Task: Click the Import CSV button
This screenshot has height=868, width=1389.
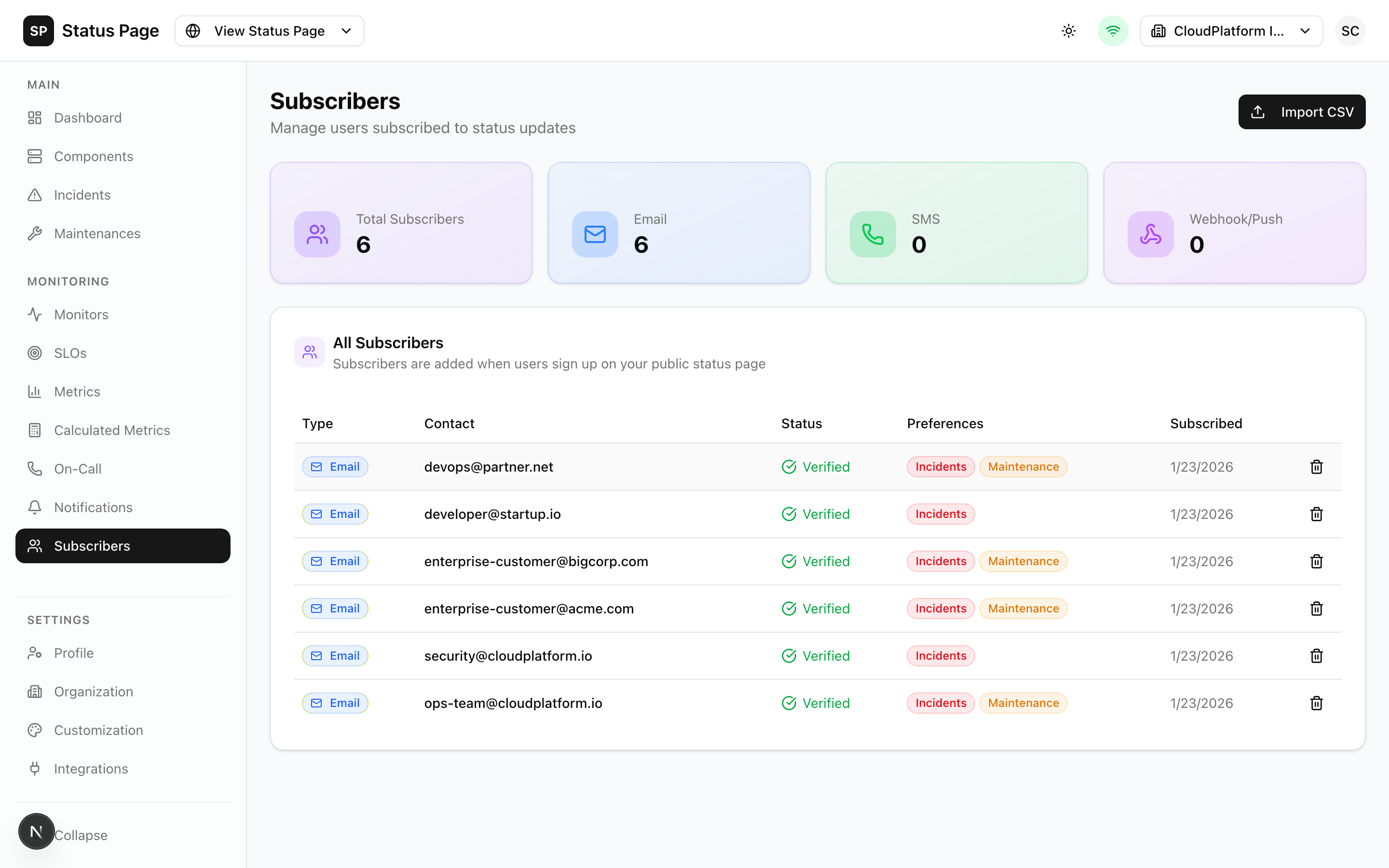Action: tap(1302, 112)
